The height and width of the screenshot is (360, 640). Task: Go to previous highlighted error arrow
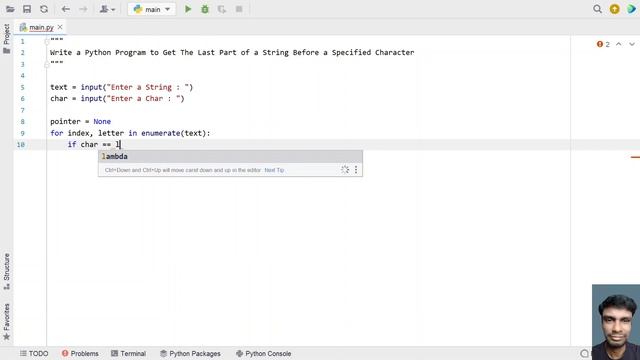pos(619,44)
